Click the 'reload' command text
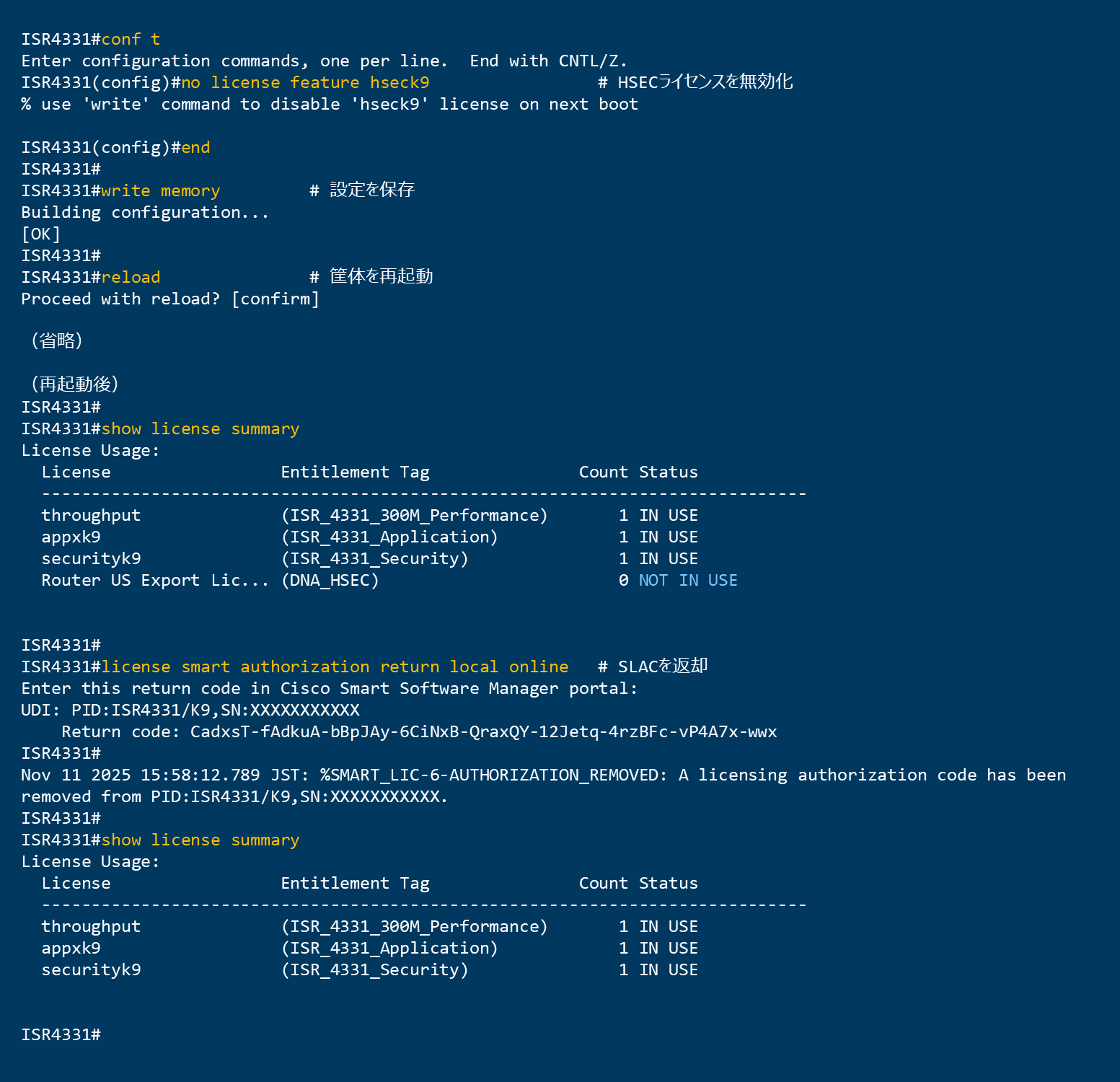This screenshot has width=1120, height=1082. [x=131, y=278]
